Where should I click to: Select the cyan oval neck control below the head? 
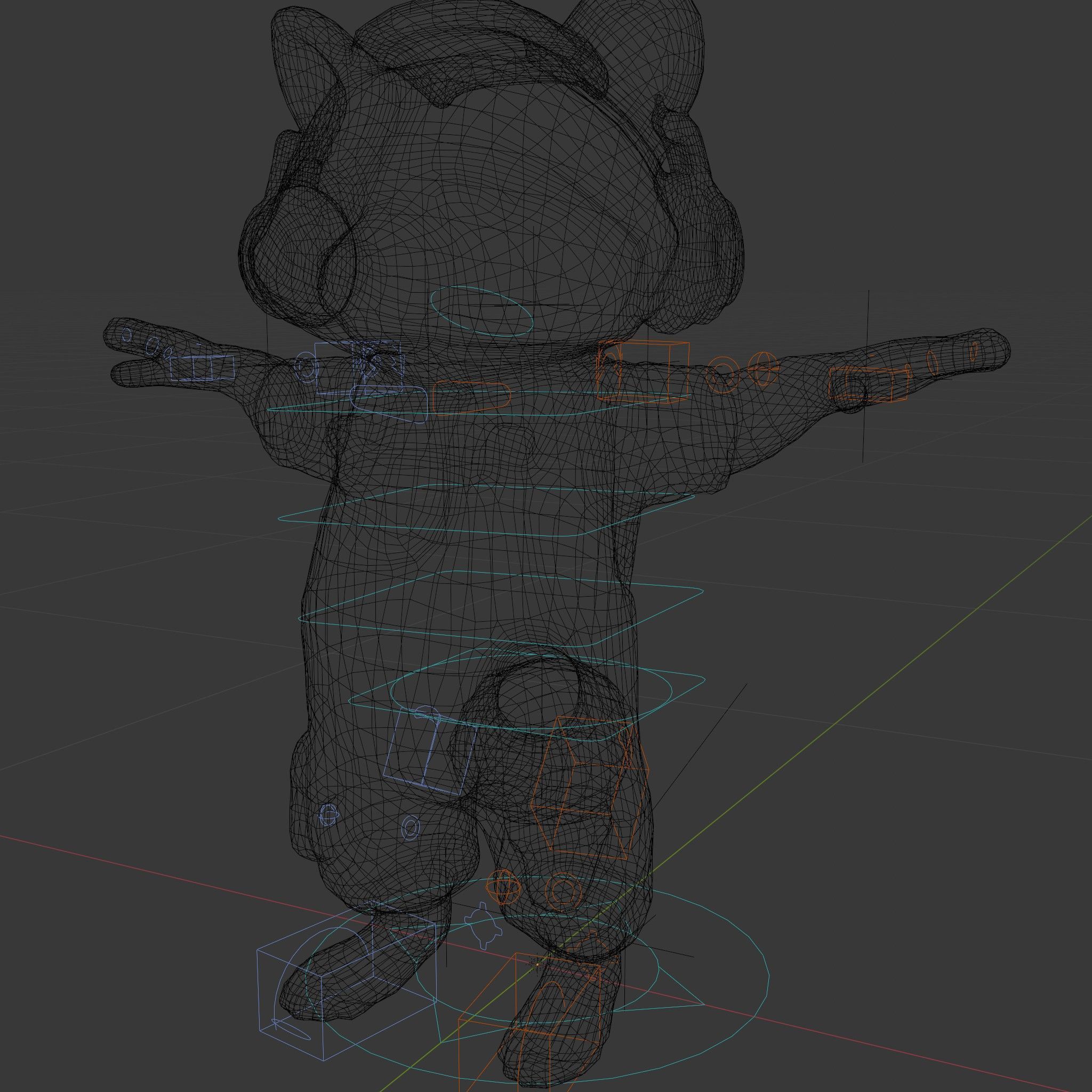coord(481,311)
